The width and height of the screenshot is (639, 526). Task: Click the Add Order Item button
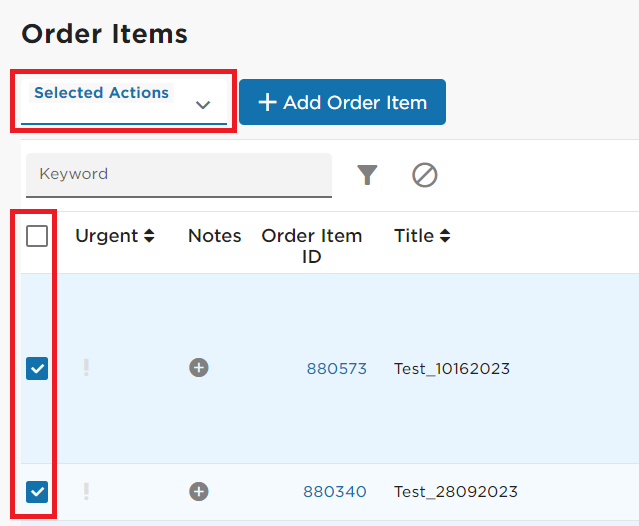[x=342, y=102]
